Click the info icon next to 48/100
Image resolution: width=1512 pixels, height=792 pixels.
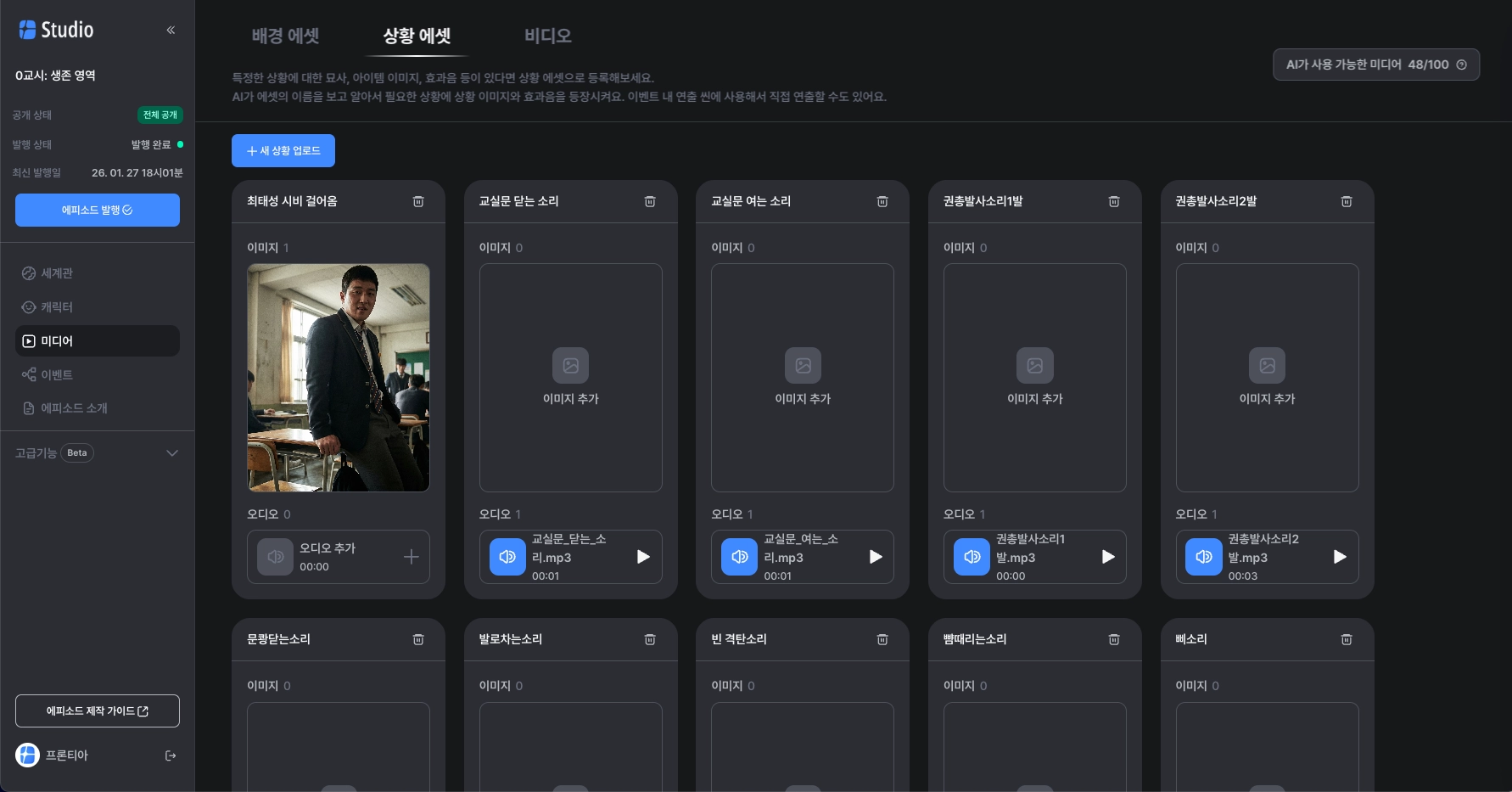(x=1461, y=65)
